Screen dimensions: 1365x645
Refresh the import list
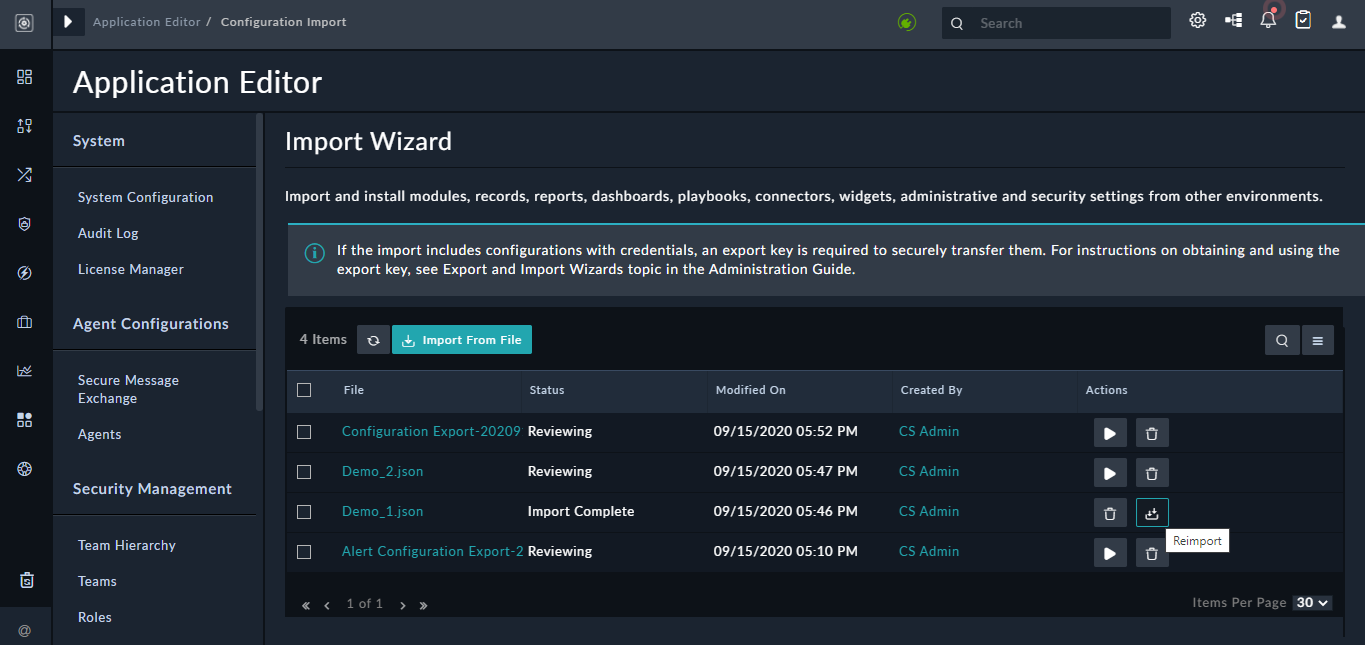click(373, 340)
